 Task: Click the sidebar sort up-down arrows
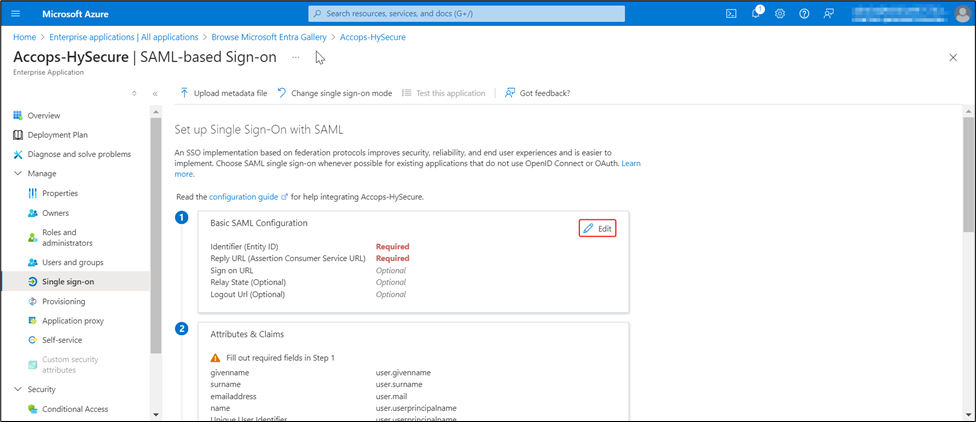pyautogui.click(x=135, y=93)
